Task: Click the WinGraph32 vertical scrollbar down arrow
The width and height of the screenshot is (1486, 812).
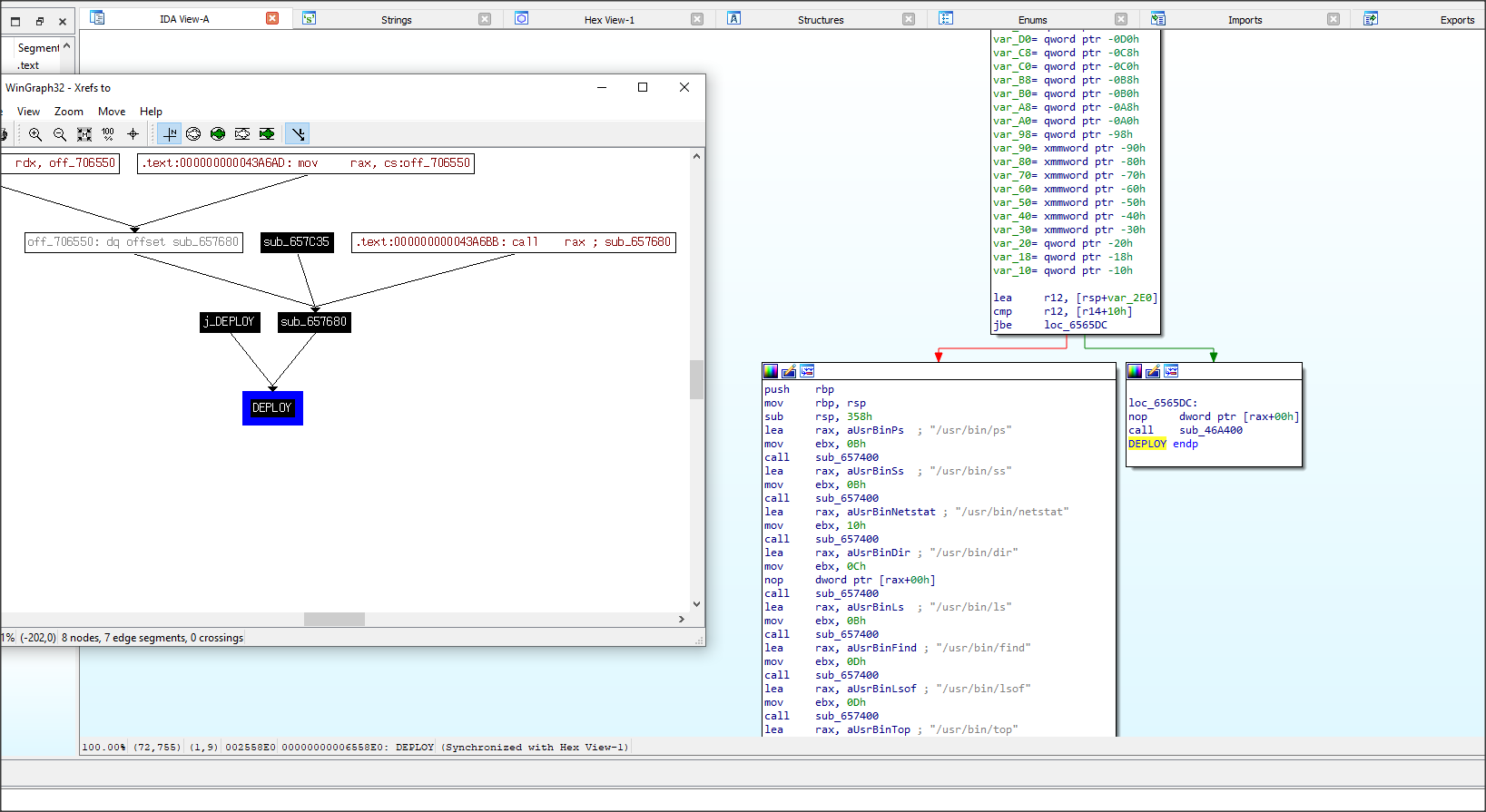Action: coord(696,604)
